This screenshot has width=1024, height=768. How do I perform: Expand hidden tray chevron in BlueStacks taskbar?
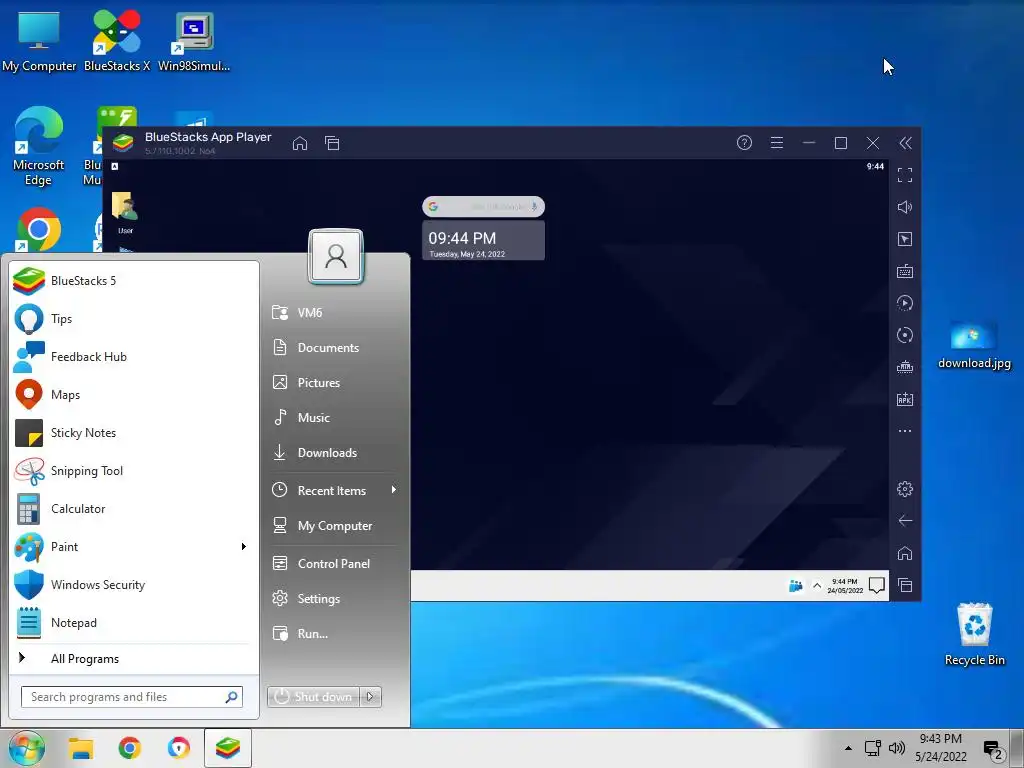click(x=816, y=586)
